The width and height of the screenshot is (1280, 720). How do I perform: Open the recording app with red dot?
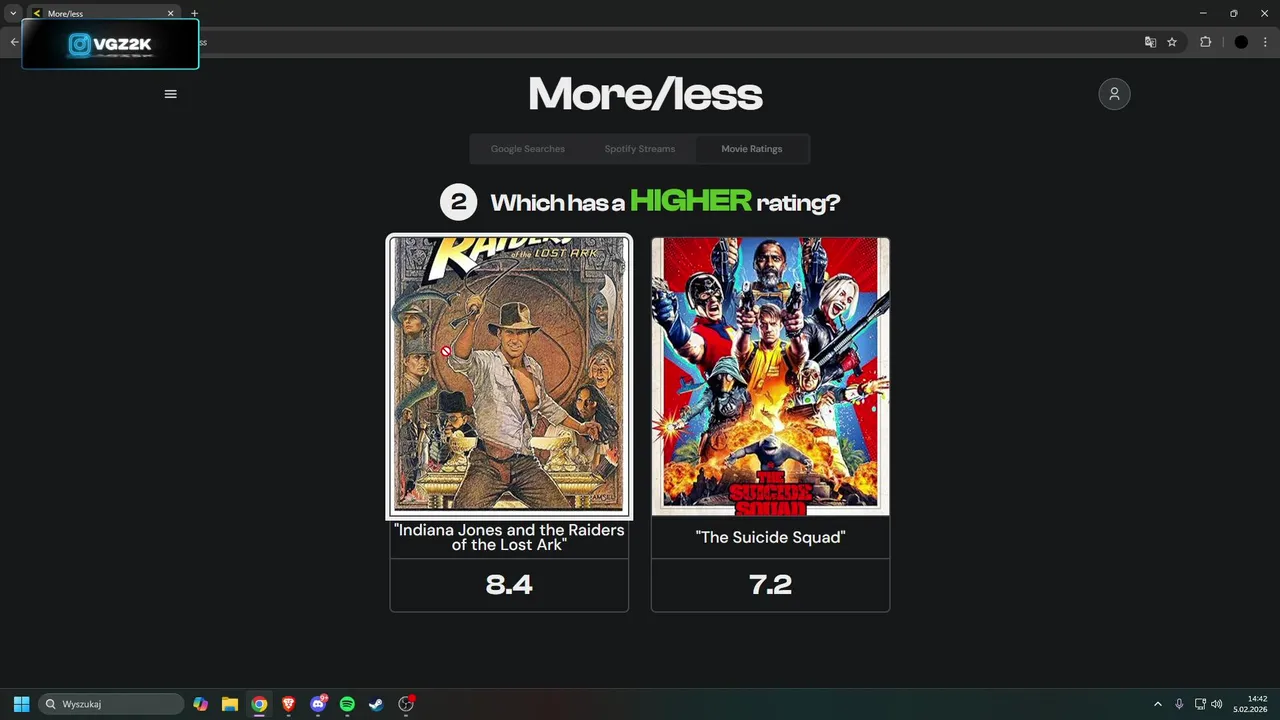pyautogui.click(x=406, y=704)
